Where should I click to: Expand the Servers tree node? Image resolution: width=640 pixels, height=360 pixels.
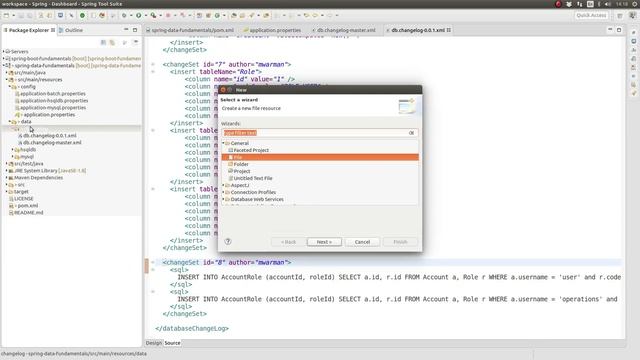click(x=4, y=51)
